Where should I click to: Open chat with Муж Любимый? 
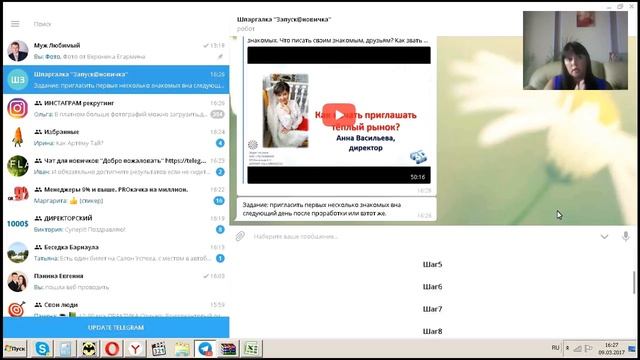(x=116, y=51)
